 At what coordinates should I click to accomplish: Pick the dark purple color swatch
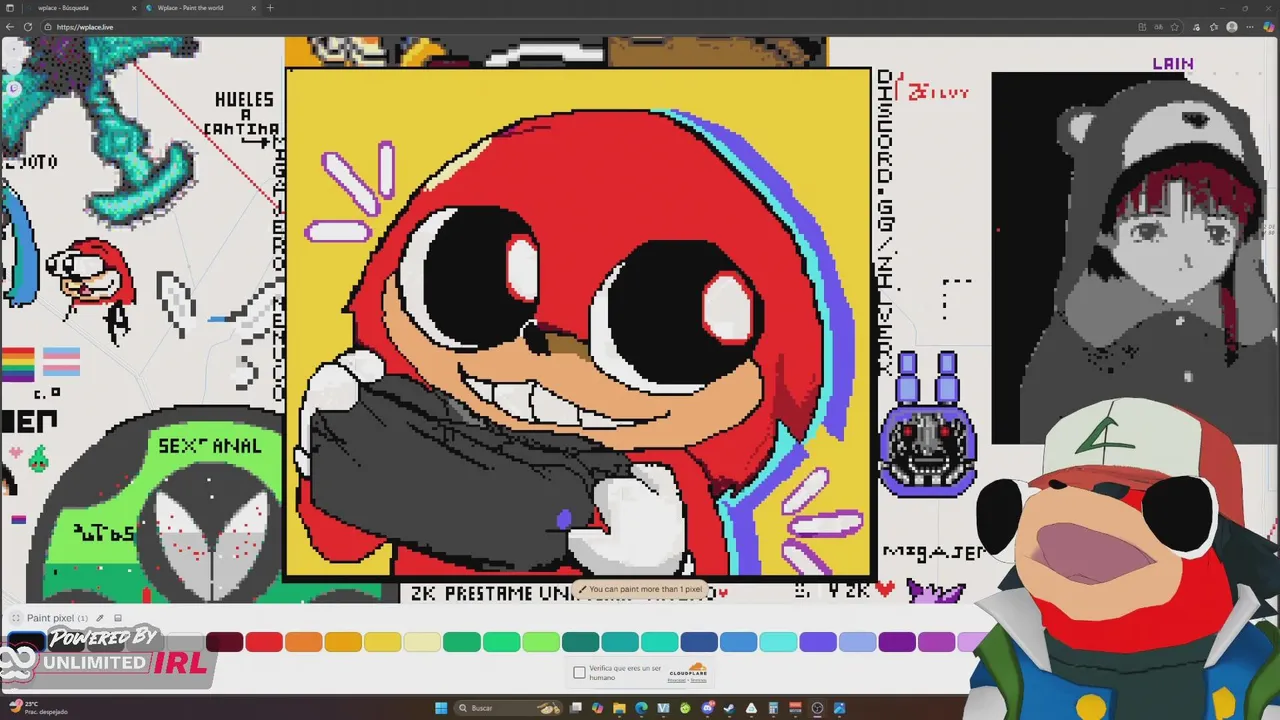(897, 642)
